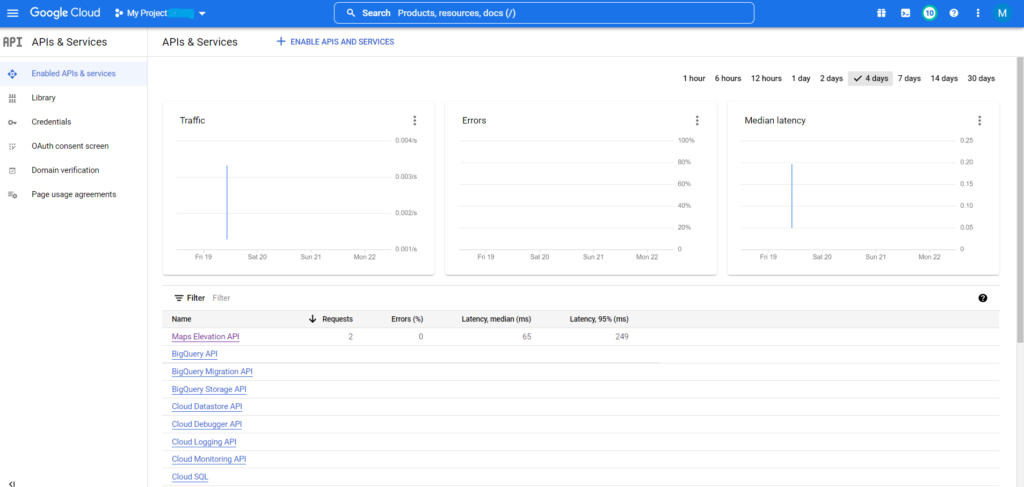Focus the Search products and resources field
This screenshot has height=487, width=1024.
[x=543, y=13]
